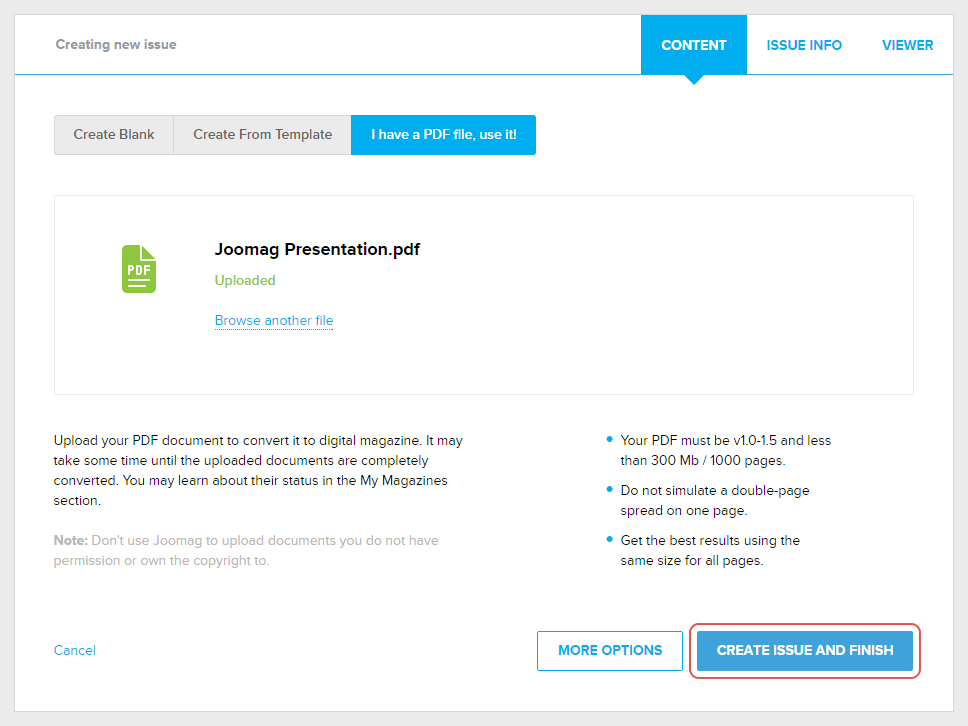Screen dimensions: 968x726
Task: Click the double-page spread warning bullet
Action: coord(714,500)
